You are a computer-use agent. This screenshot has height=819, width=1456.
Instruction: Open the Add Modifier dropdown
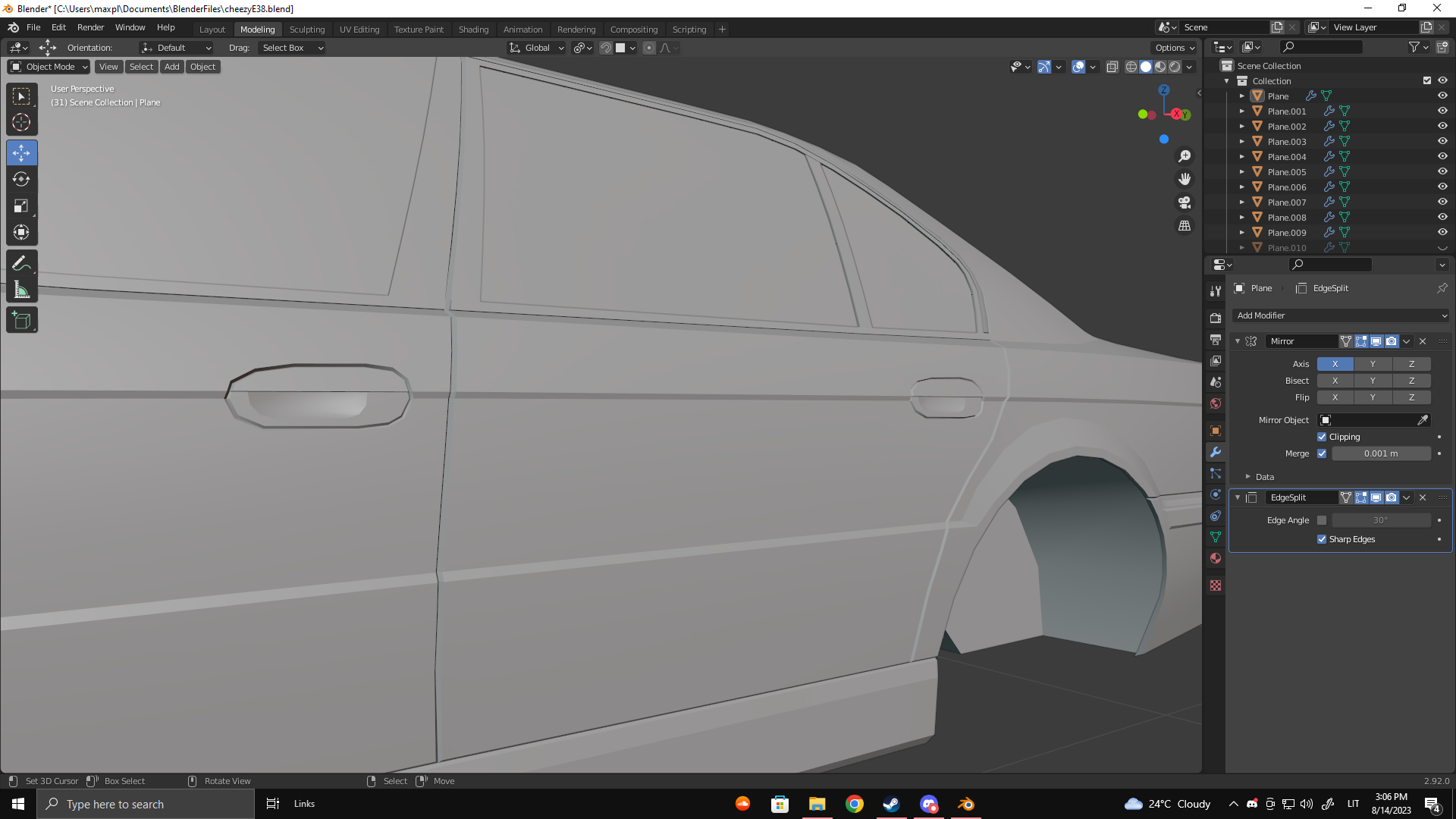(x=1341, y=315)
